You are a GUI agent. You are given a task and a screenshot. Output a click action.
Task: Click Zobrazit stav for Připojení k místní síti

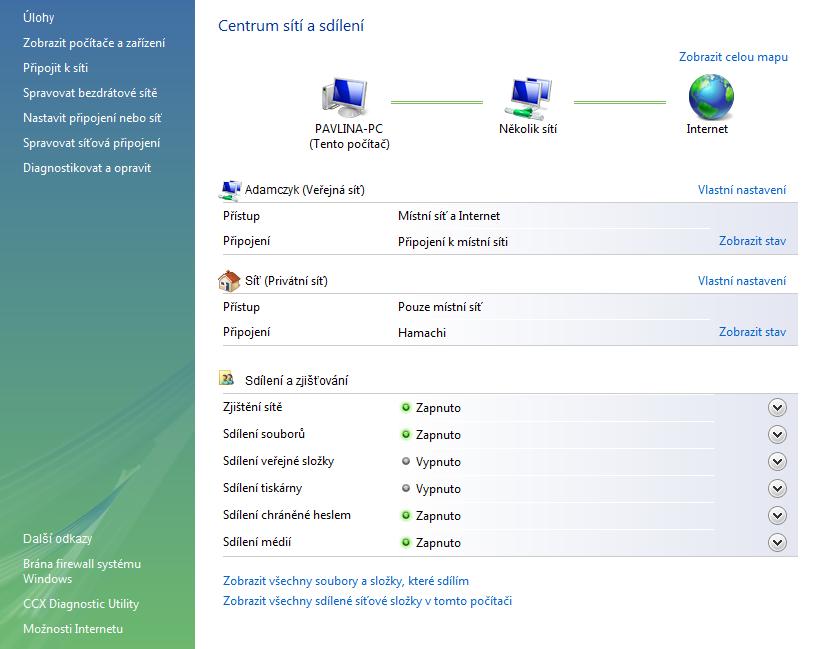(x=752, y=241)
